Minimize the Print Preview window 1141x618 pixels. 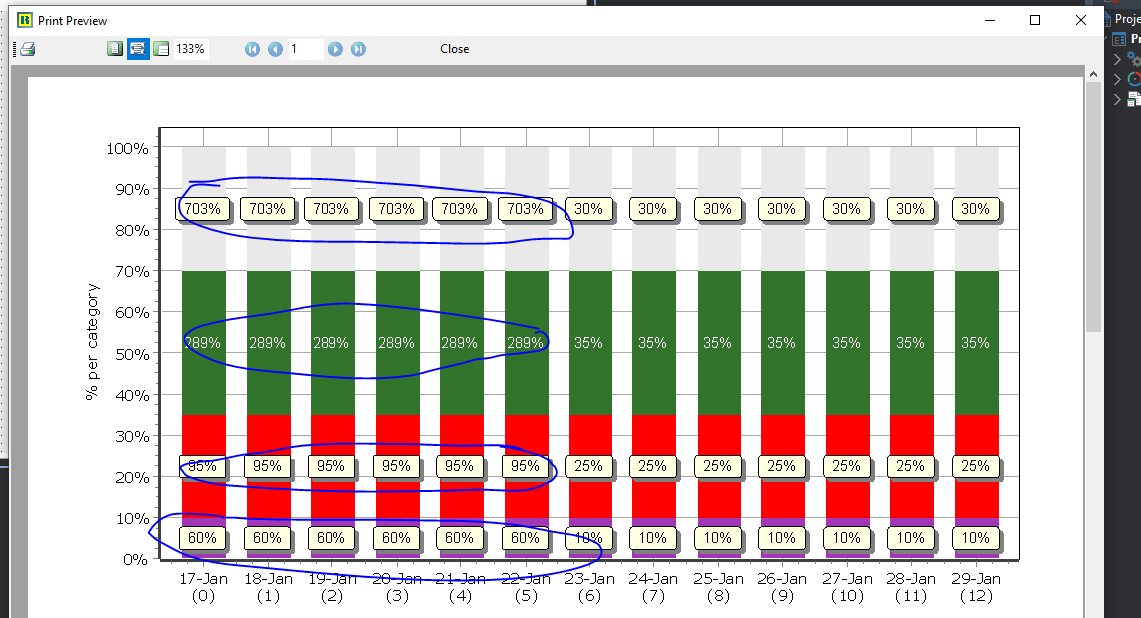tap(990, 20)
